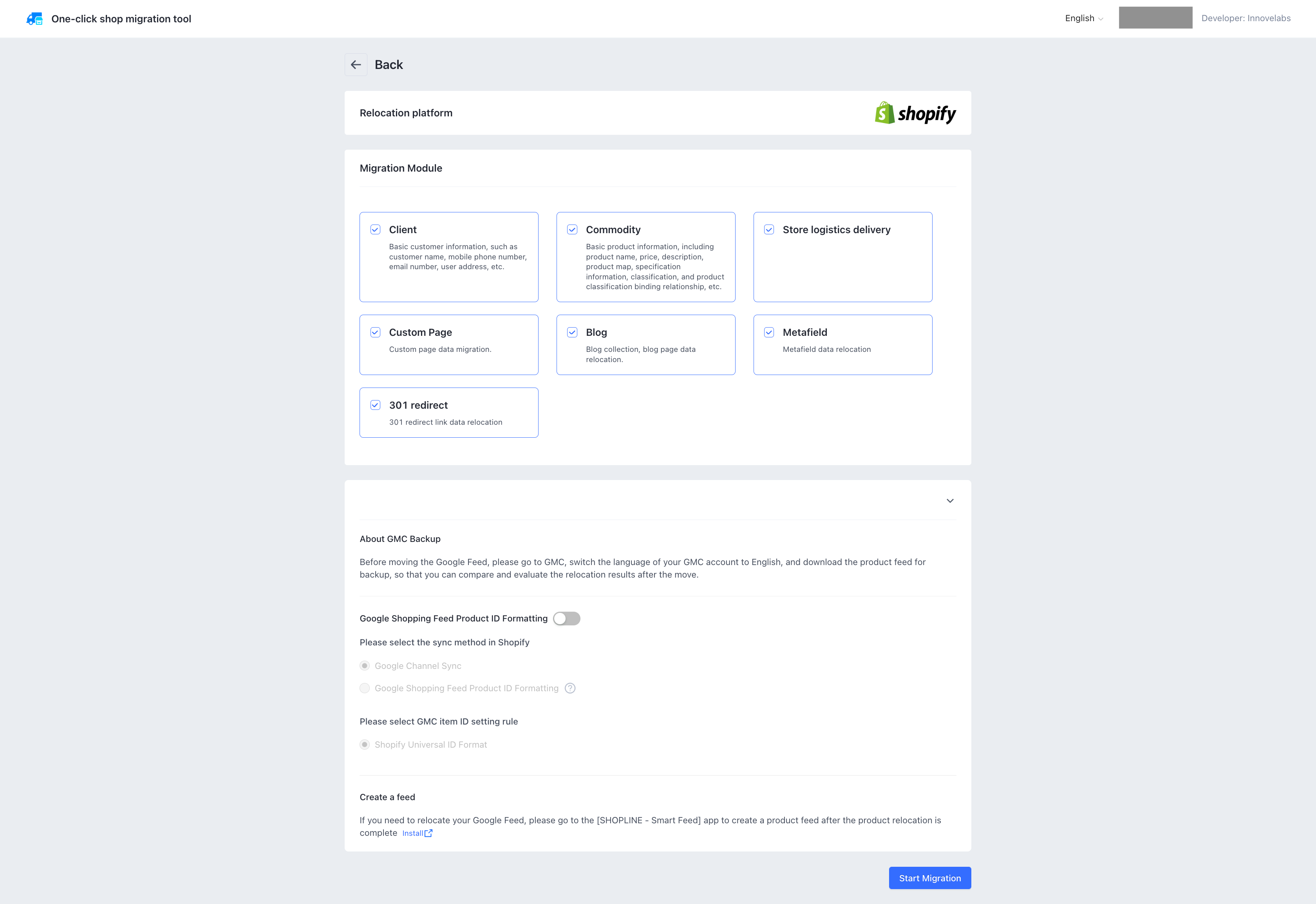The image size is (1316, 904).
Task: Click 'Please select the sync method in Shopify'
Action: tap(445, 642)
